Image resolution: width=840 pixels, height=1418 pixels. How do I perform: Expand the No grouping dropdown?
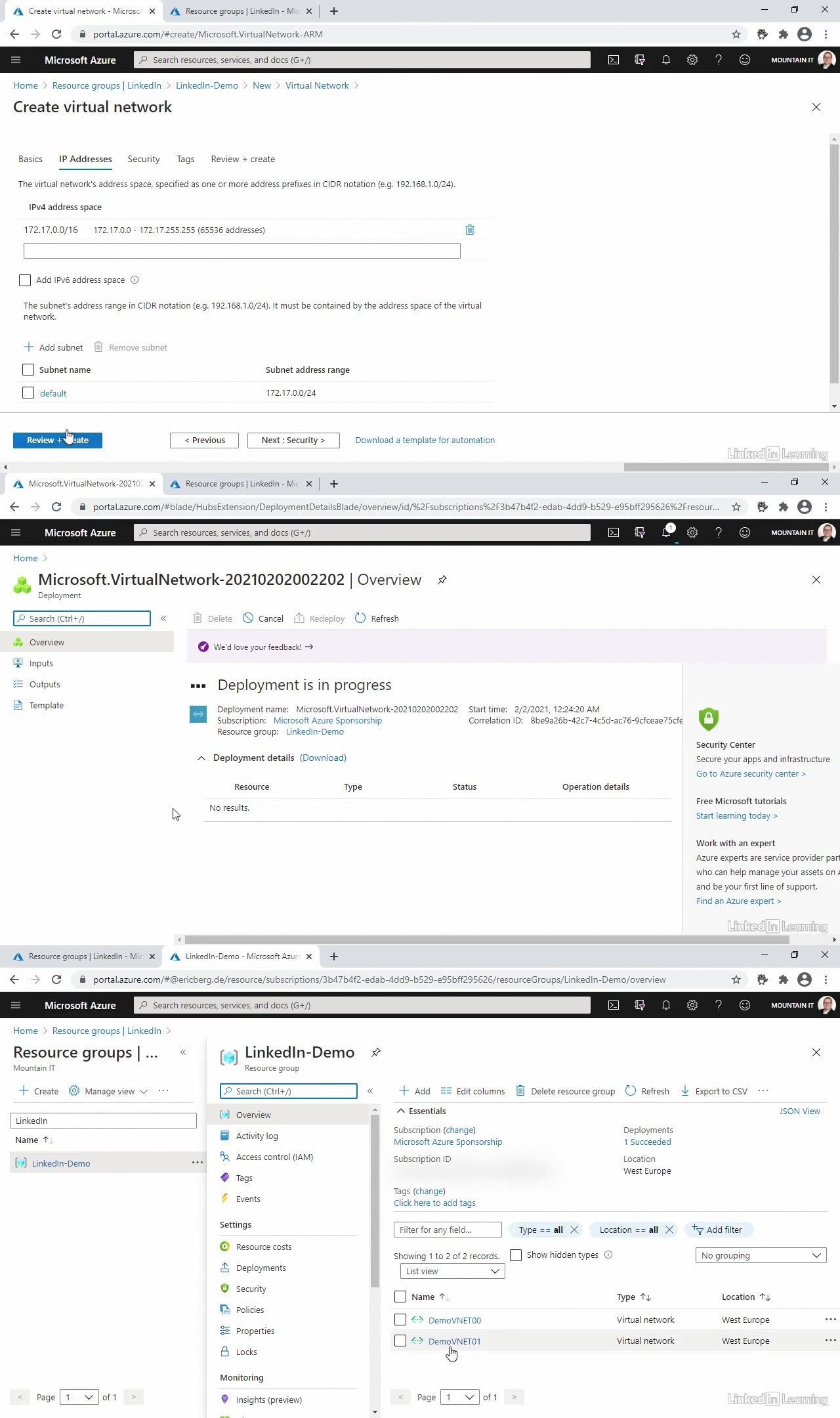pos(760,1255)
